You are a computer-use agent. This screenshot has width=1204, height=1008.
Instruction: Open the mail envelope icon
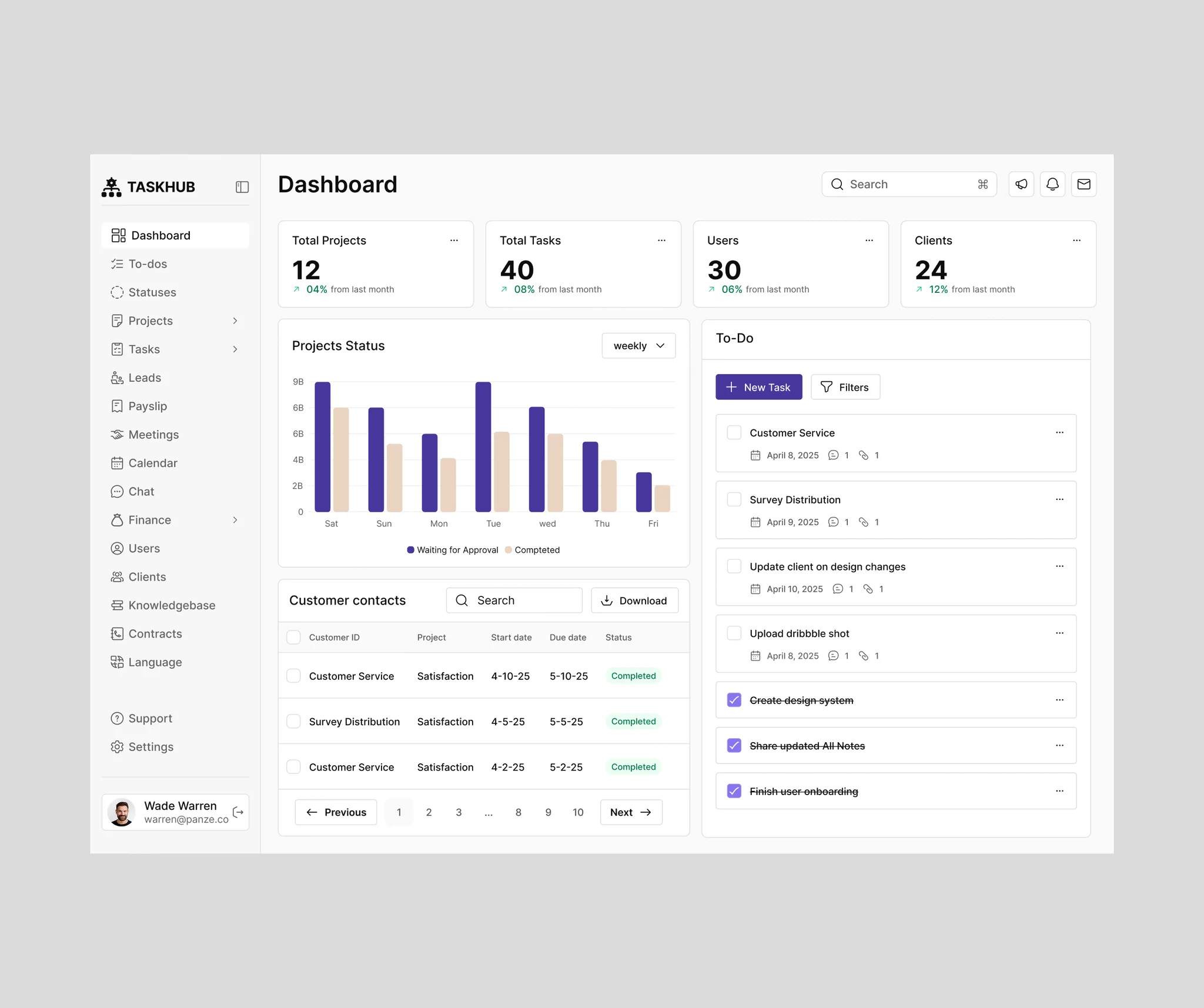[1083, 184]
